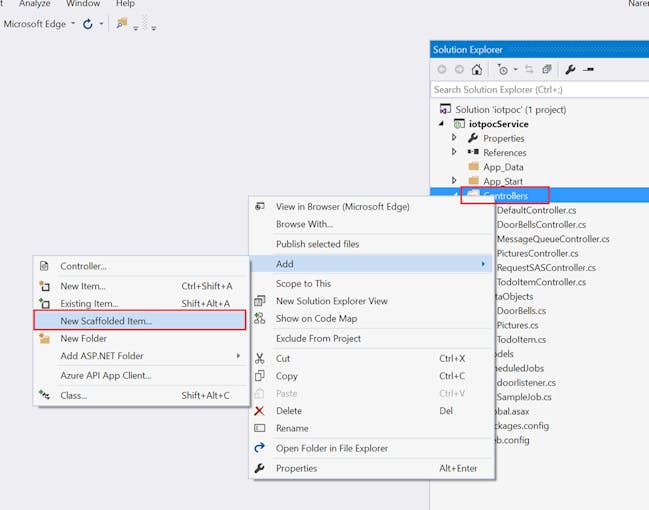Choose Class... in the Add submenu
The width and height of the screenshot is (649, 510).
[141, 395]
